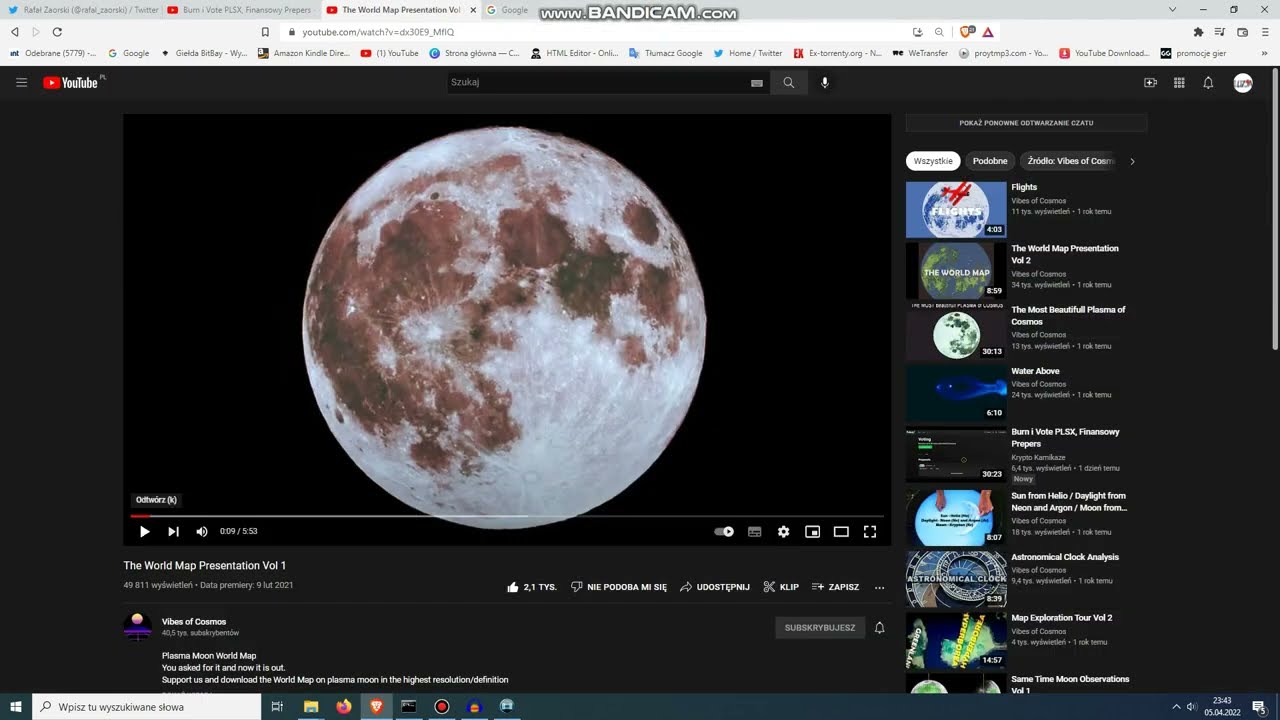Click KLIP clip button
Image resolution: width=1280 pixels, height=720 pixels.
click(x=781, y=587)
